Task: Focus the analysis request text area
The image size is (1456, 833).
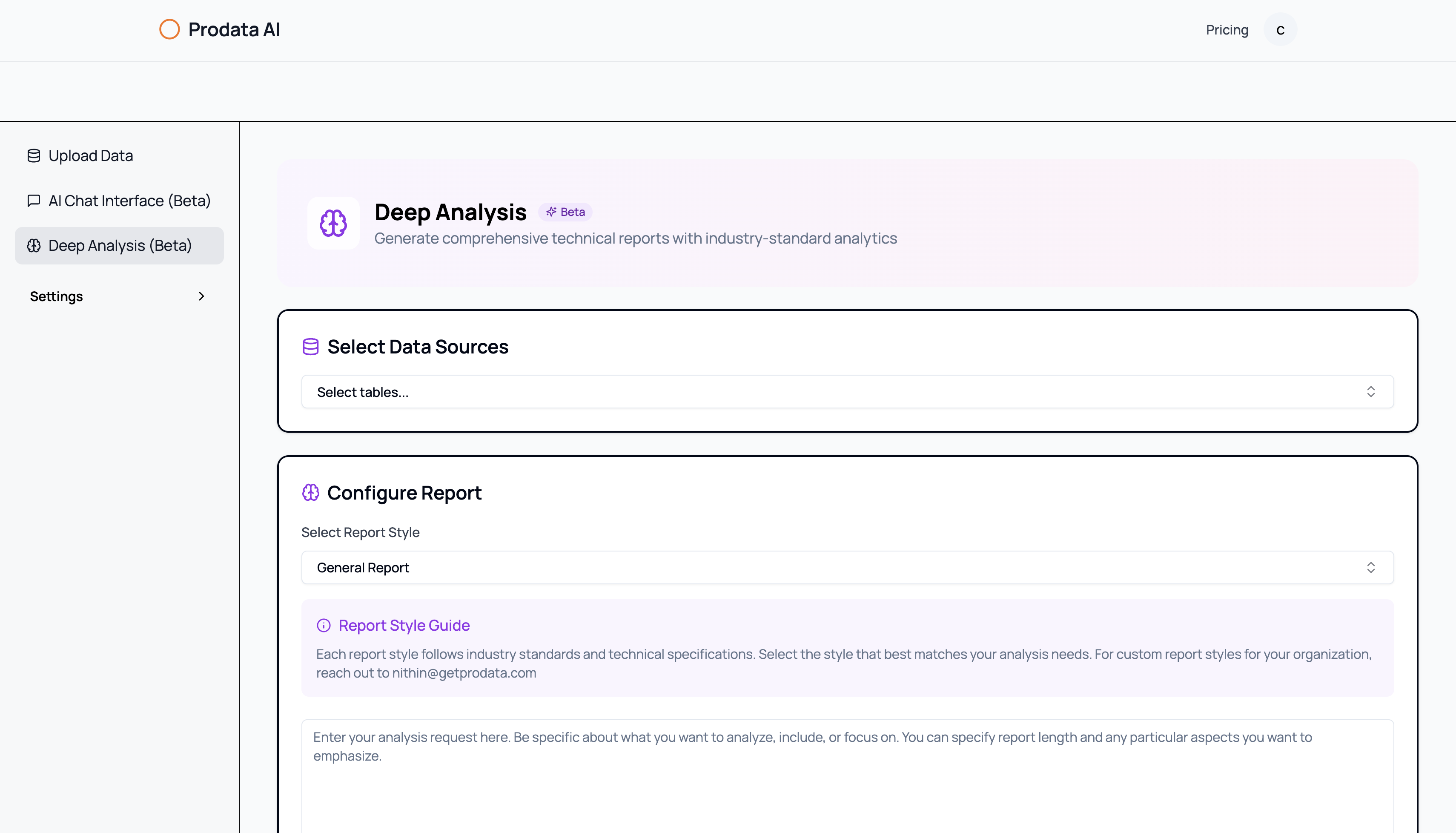Action: [848, 776]
